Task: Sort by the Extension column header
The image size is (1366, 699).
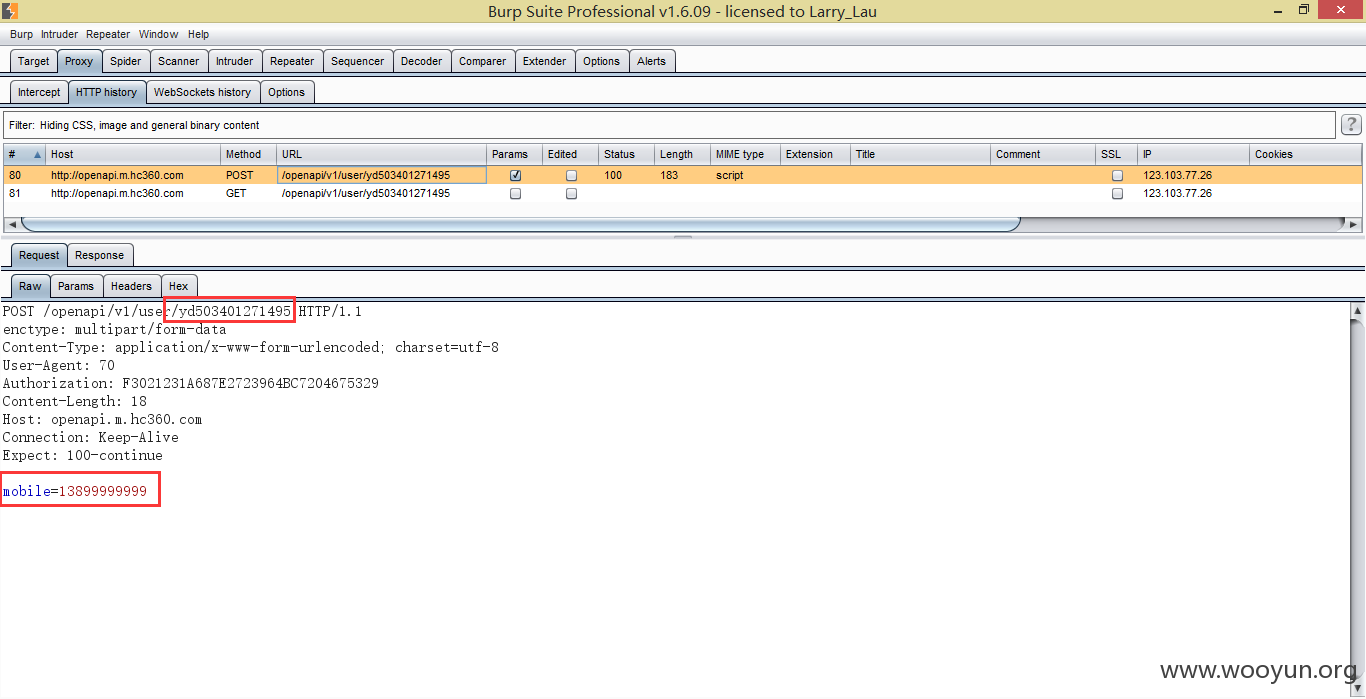Action: tap(816, 154)
